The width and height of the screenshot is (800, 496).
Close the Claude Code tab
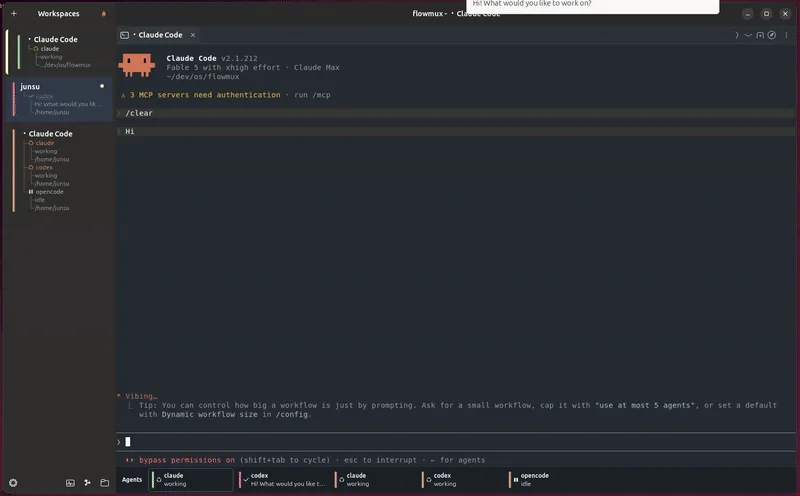tap(193, 35)
